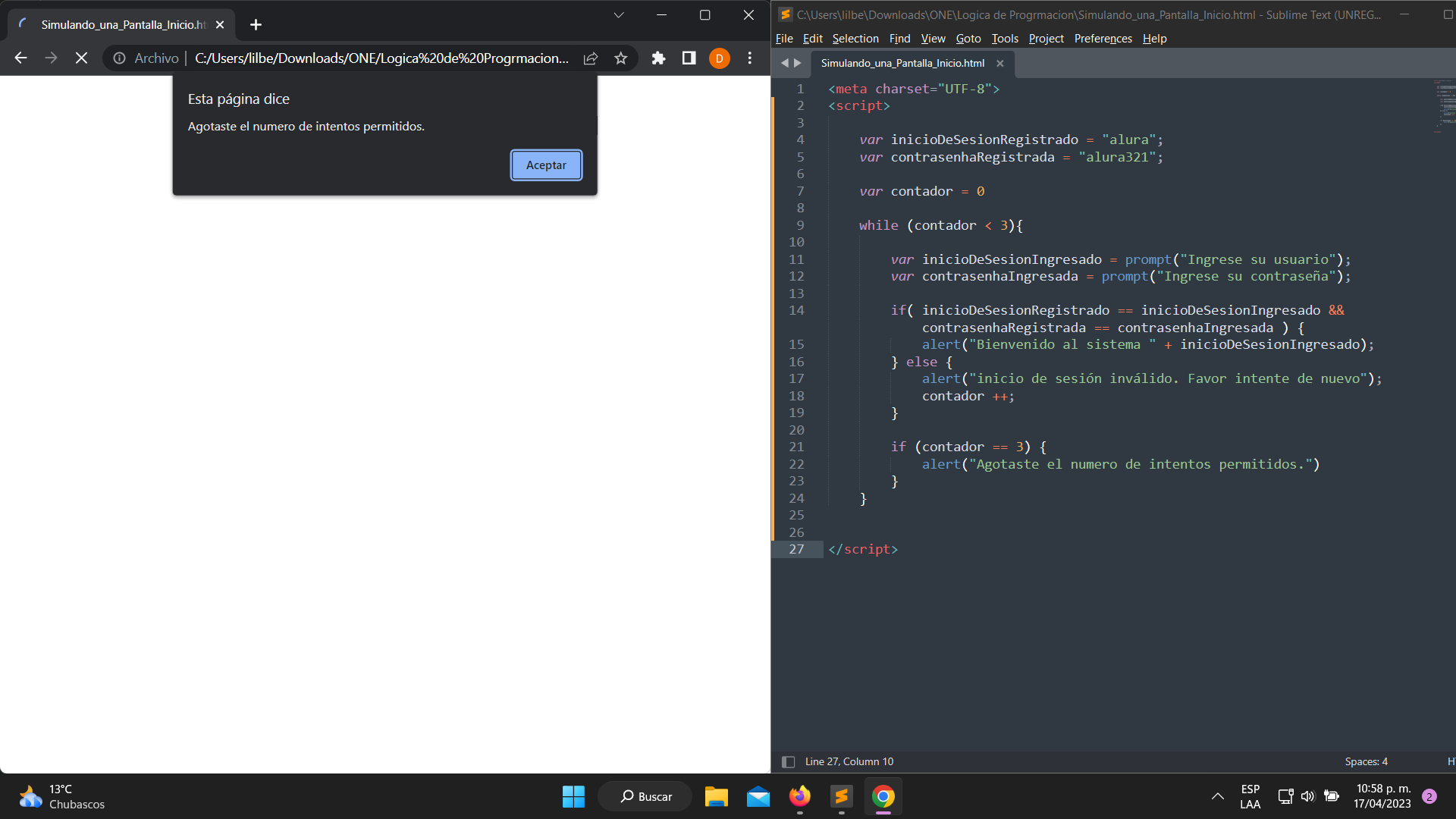Open the Spaces: 4 indentation selector
This screenshot has height=819, width=1456.
pos(1366,761)
